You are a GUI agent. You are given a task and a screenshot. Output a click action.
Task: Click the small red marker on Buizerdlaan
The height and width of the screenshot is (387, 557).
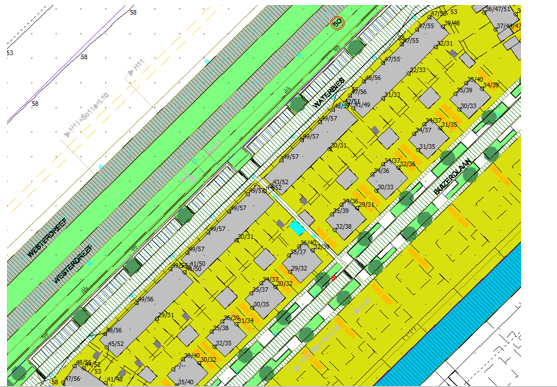[x=333, y=278]
